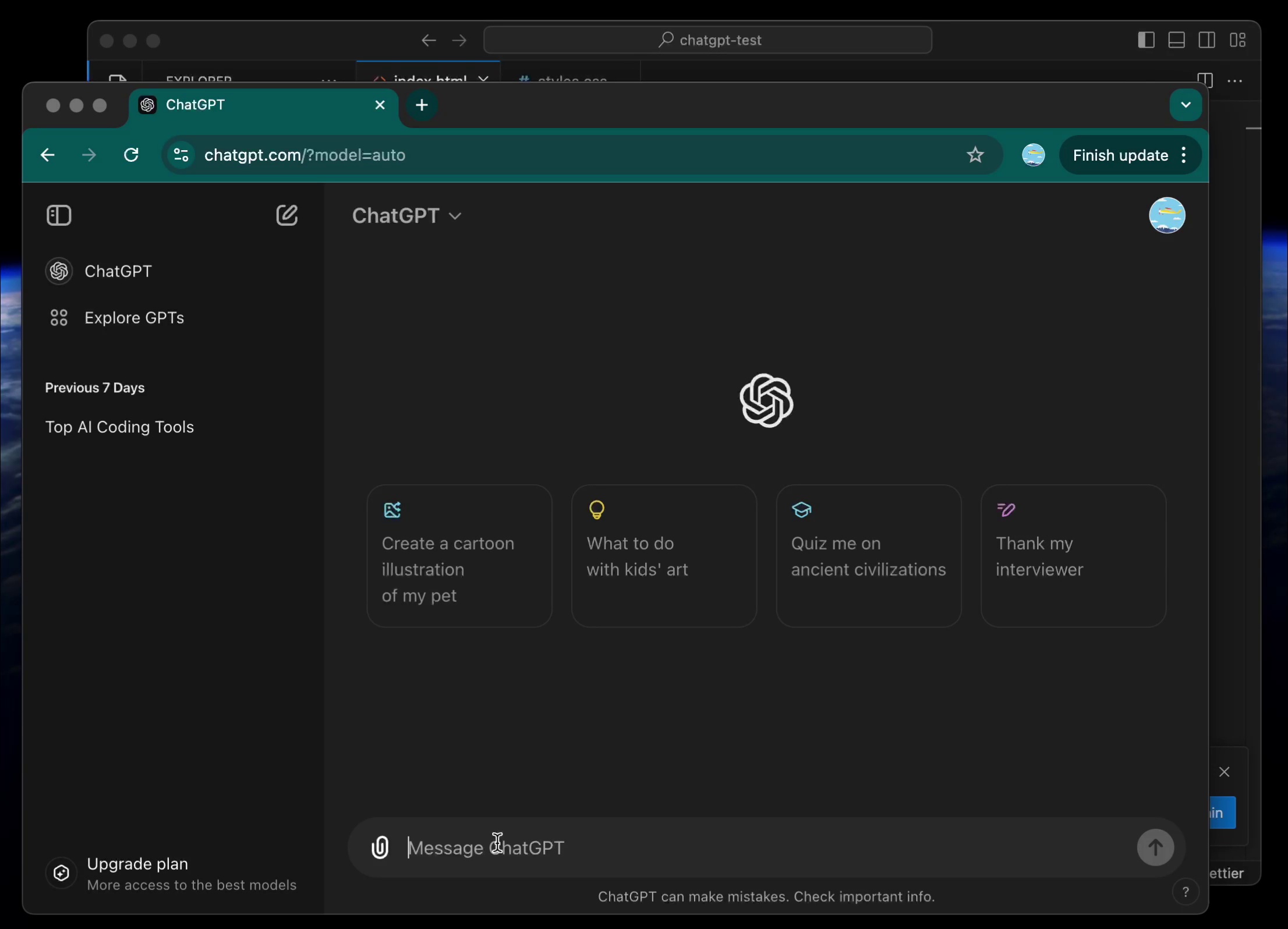Click the Previous 7 Days heading
Image resolution: width=1288 pixels, height=929 pixels.
(x=95, y=388)
